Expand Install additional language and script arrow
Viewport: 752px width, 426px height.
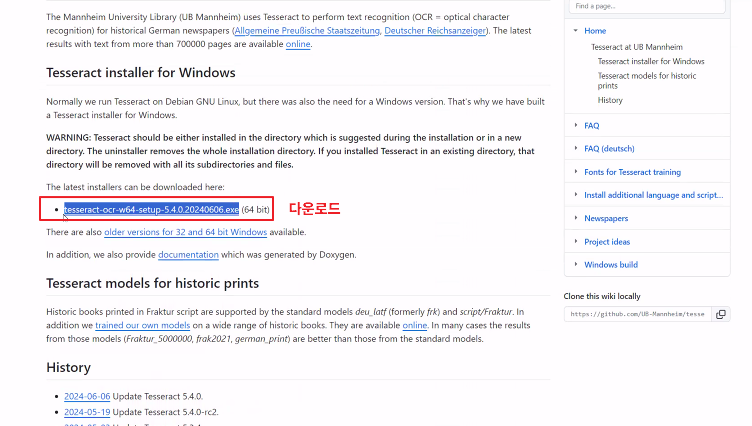coord(576,195)
